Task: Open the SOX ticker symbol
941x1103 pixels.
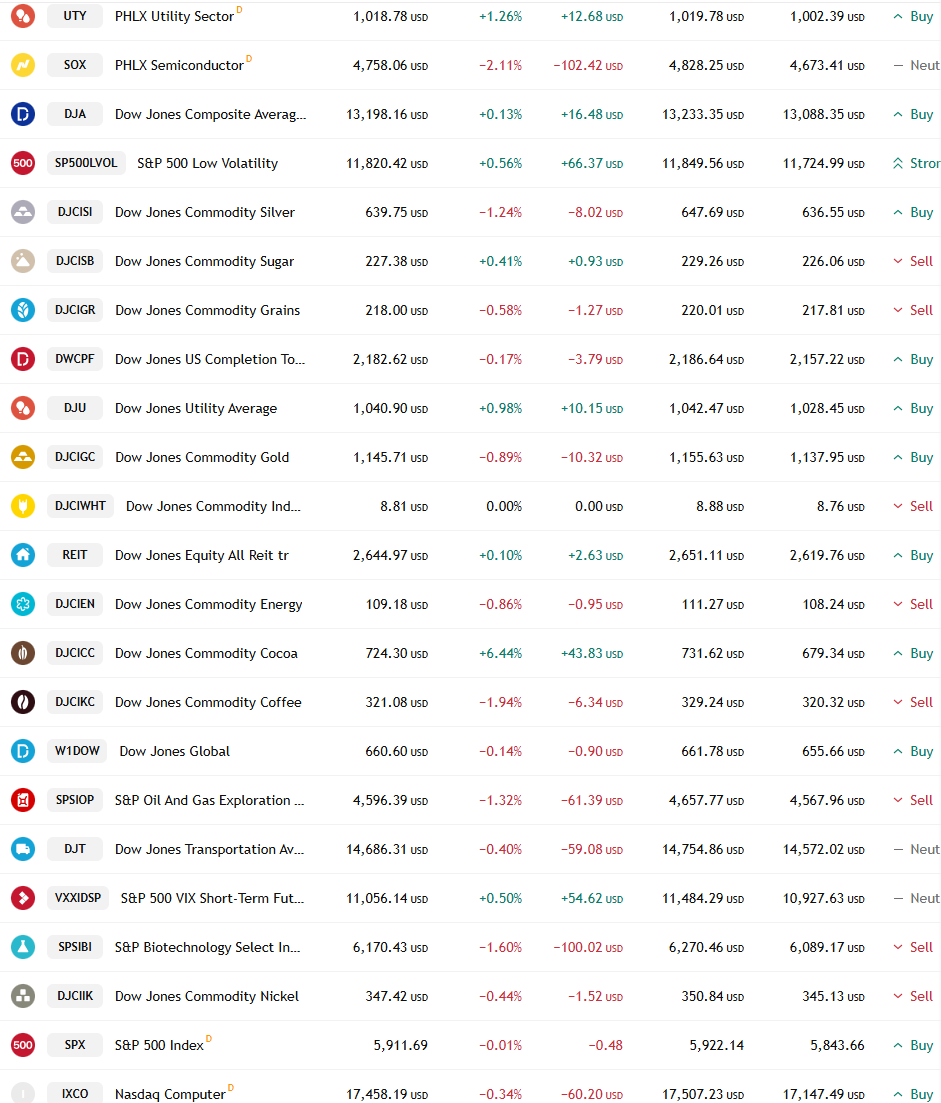Action: click(75, 65)
